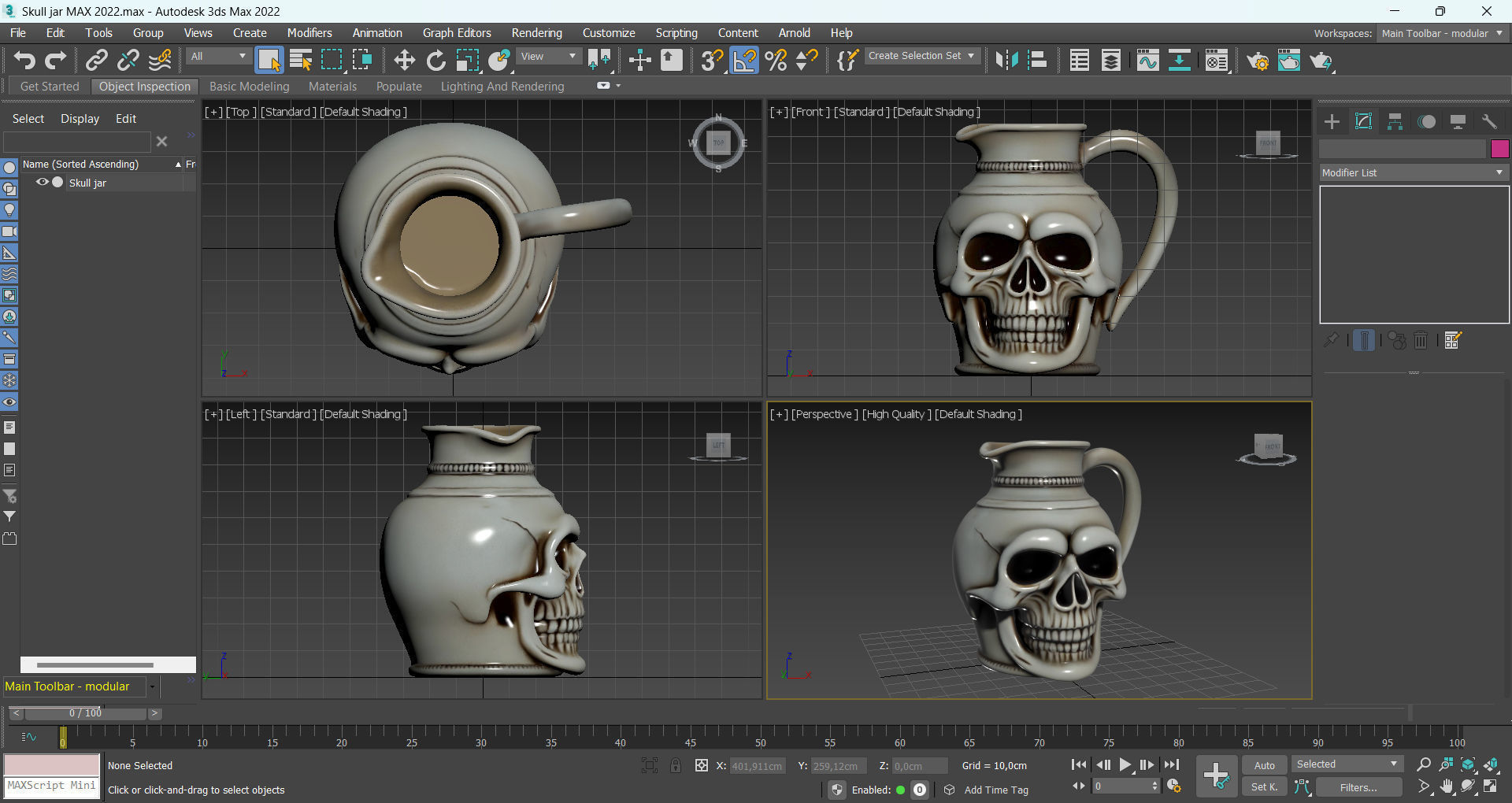Select the Select and Move tool

(x=404, y=61)
